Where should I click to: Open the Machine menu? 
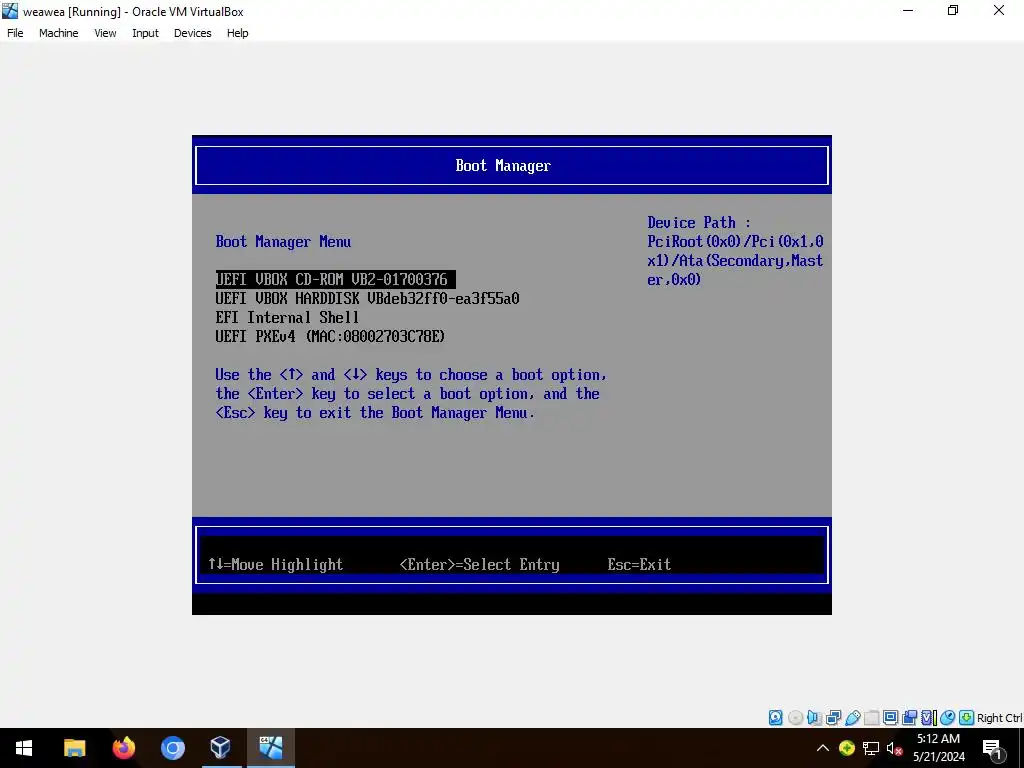[59, 33]
